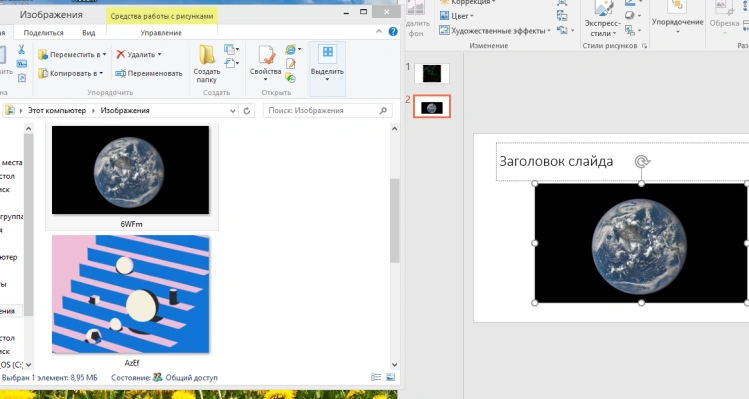Viewport: 749px width, 399px height.
Task: Click the file name label AzEf
Action: click(x=131, y=363)
